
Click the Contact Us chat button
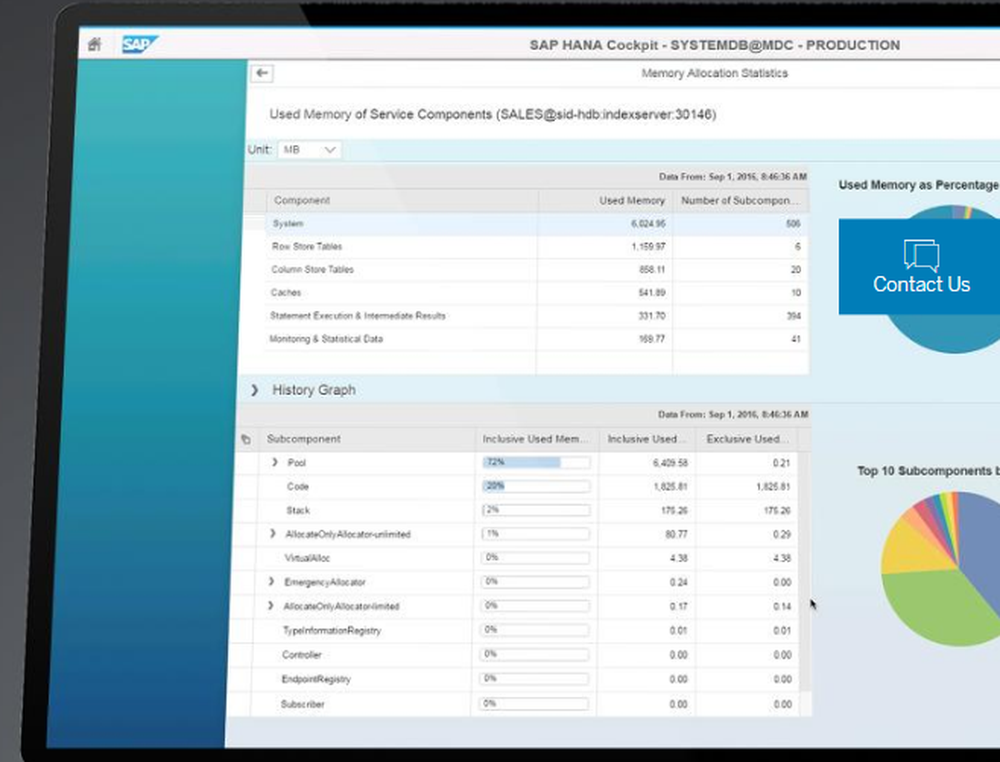[920, 267]
